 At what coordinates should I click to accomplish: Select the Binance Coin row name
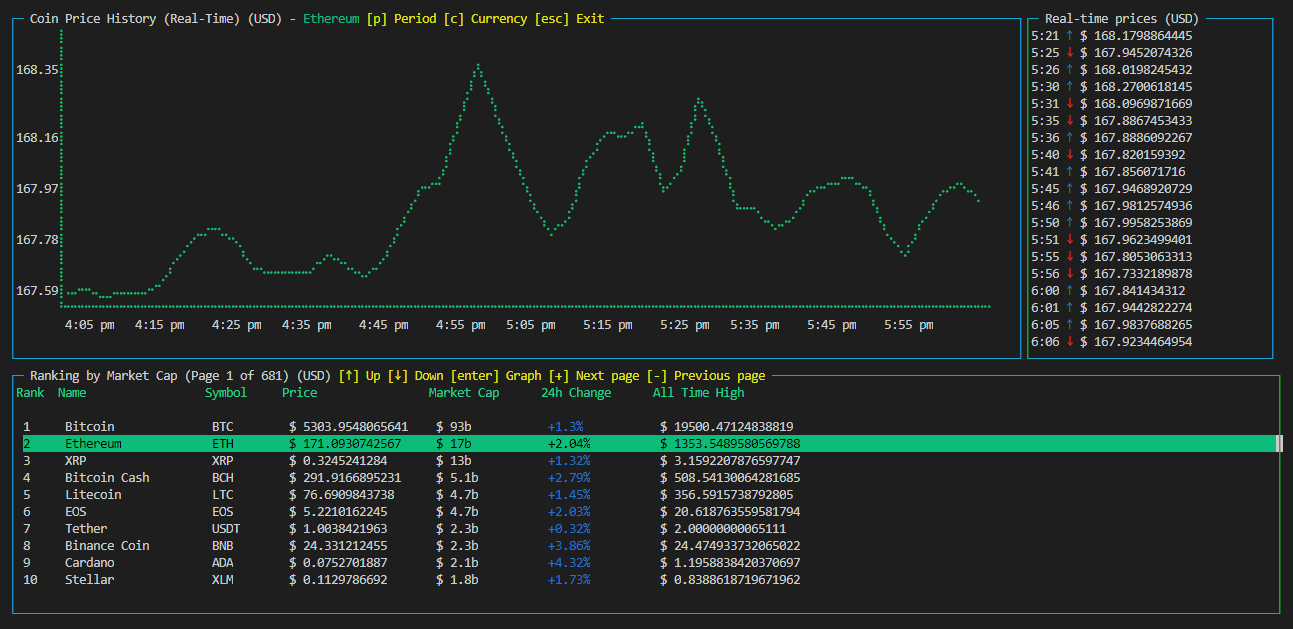[107, 546]
